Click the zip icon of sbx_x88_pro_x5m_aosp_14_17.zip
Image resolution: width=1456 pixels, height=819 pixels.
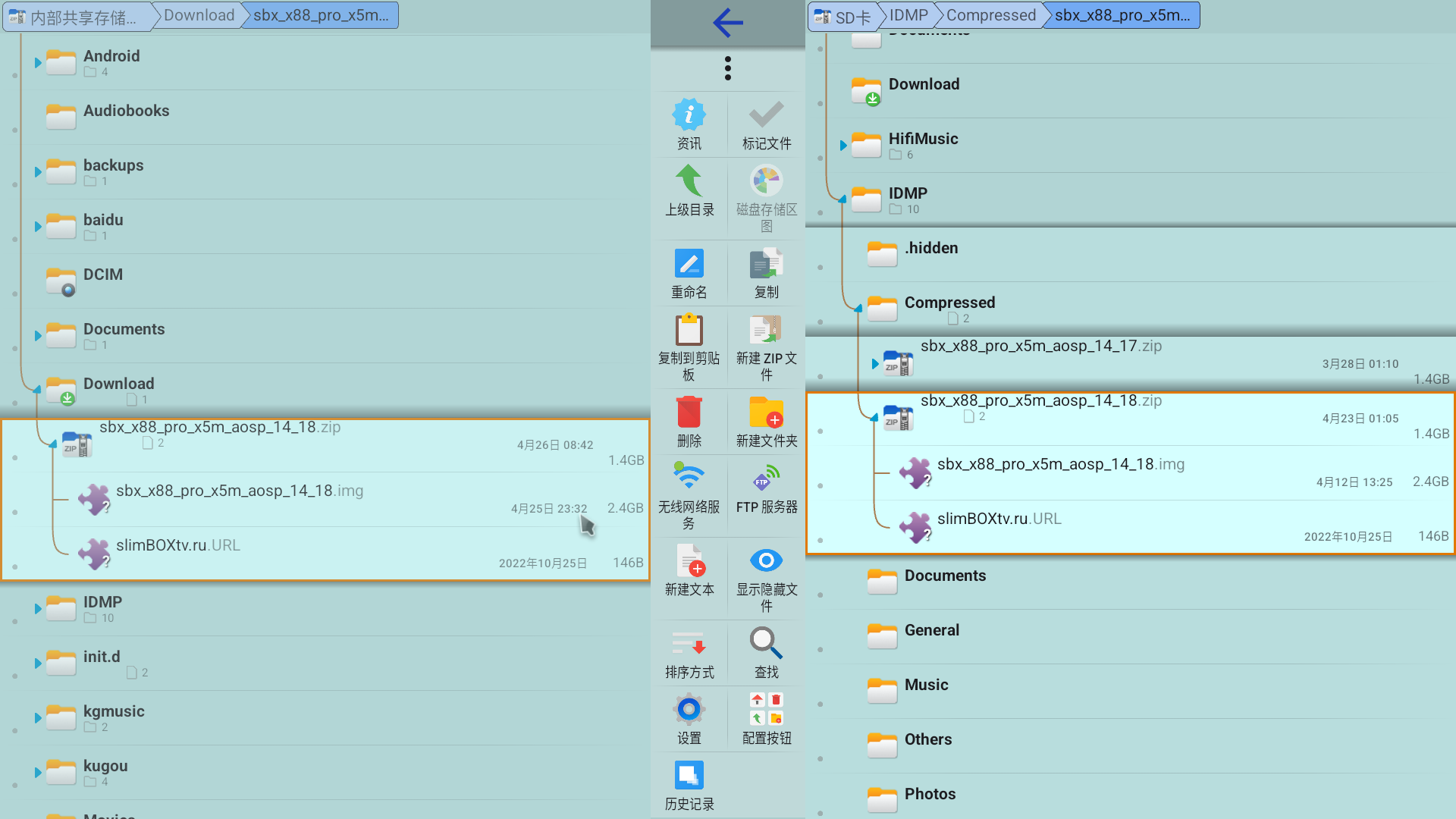[x=898, y=364]
